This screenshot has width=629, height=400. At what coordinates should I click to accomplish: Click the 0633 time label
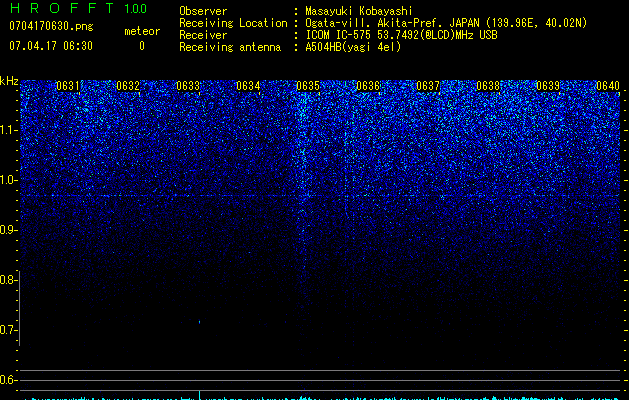(188, 86)
